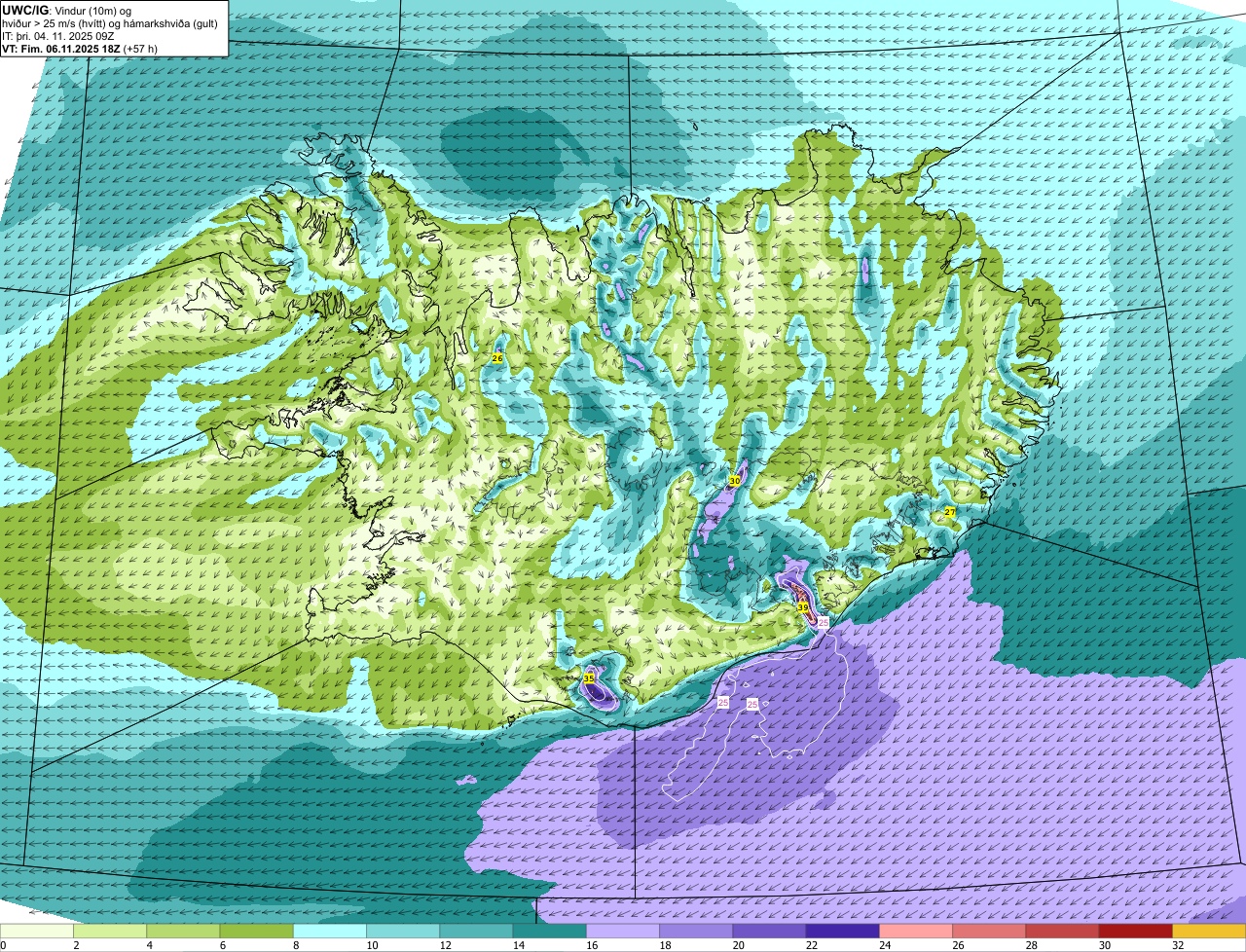Select the light green 2–4 m/s swatch

pyautogui.click(x=110, y=932)
